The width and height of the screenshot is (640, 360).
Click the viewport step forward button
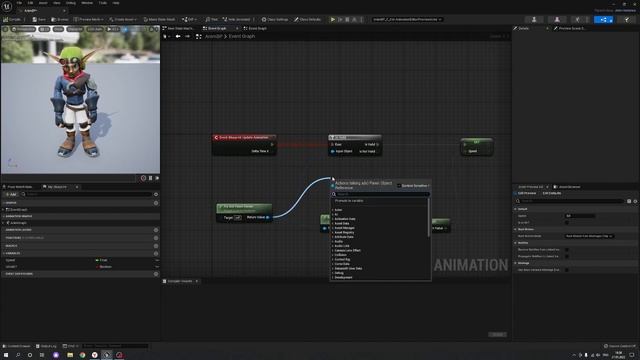click(x=157, y=178)
